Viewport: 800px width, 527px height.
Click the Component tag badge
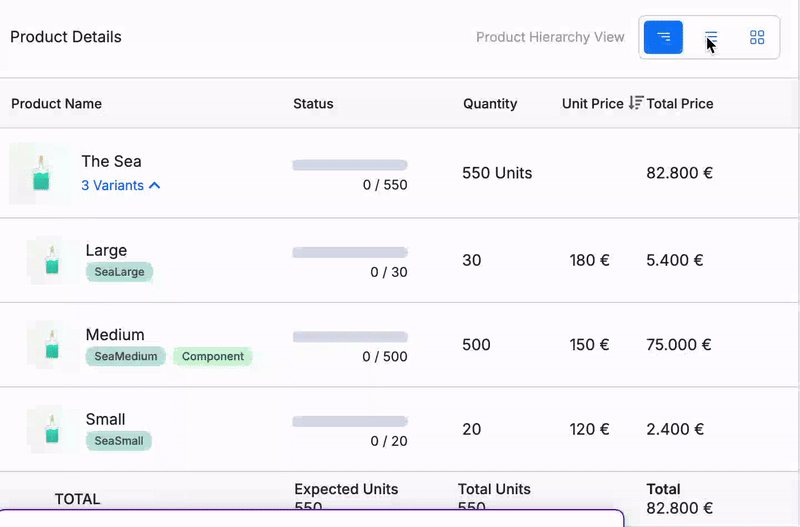(x=213, y=356)
